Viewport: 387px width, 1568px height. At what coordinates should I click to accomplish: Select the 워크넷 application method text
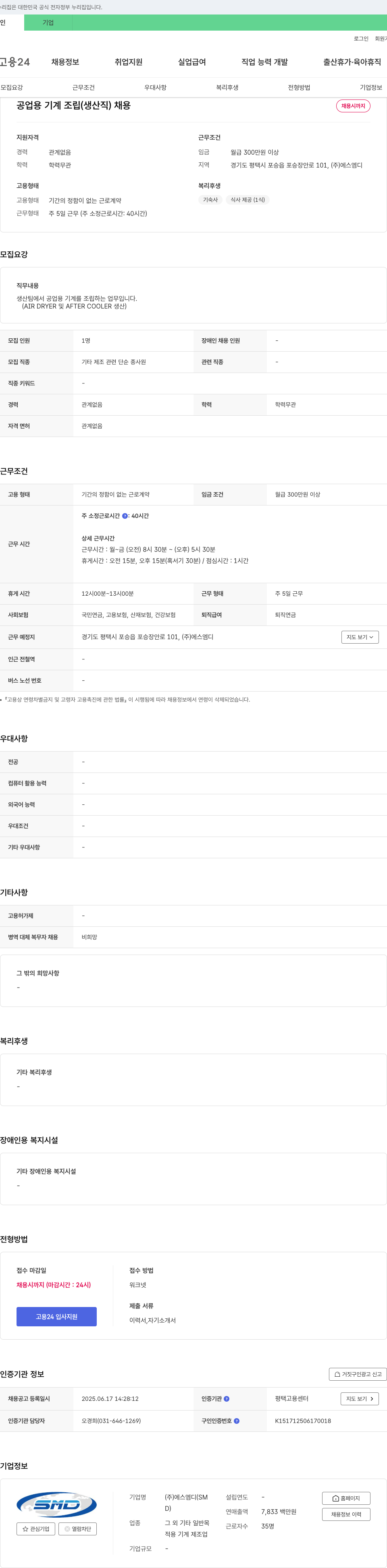point(138,1285)
